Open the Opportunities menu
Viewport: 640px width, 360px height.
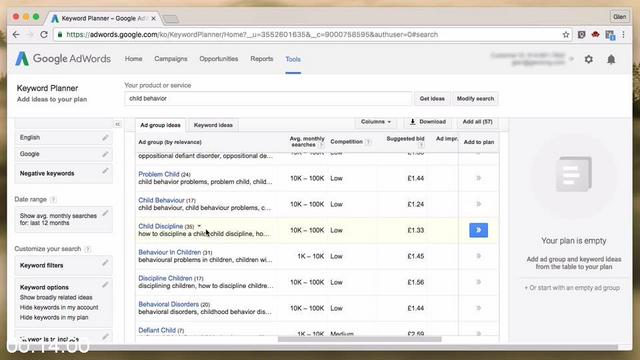click(x=218, y=59)
